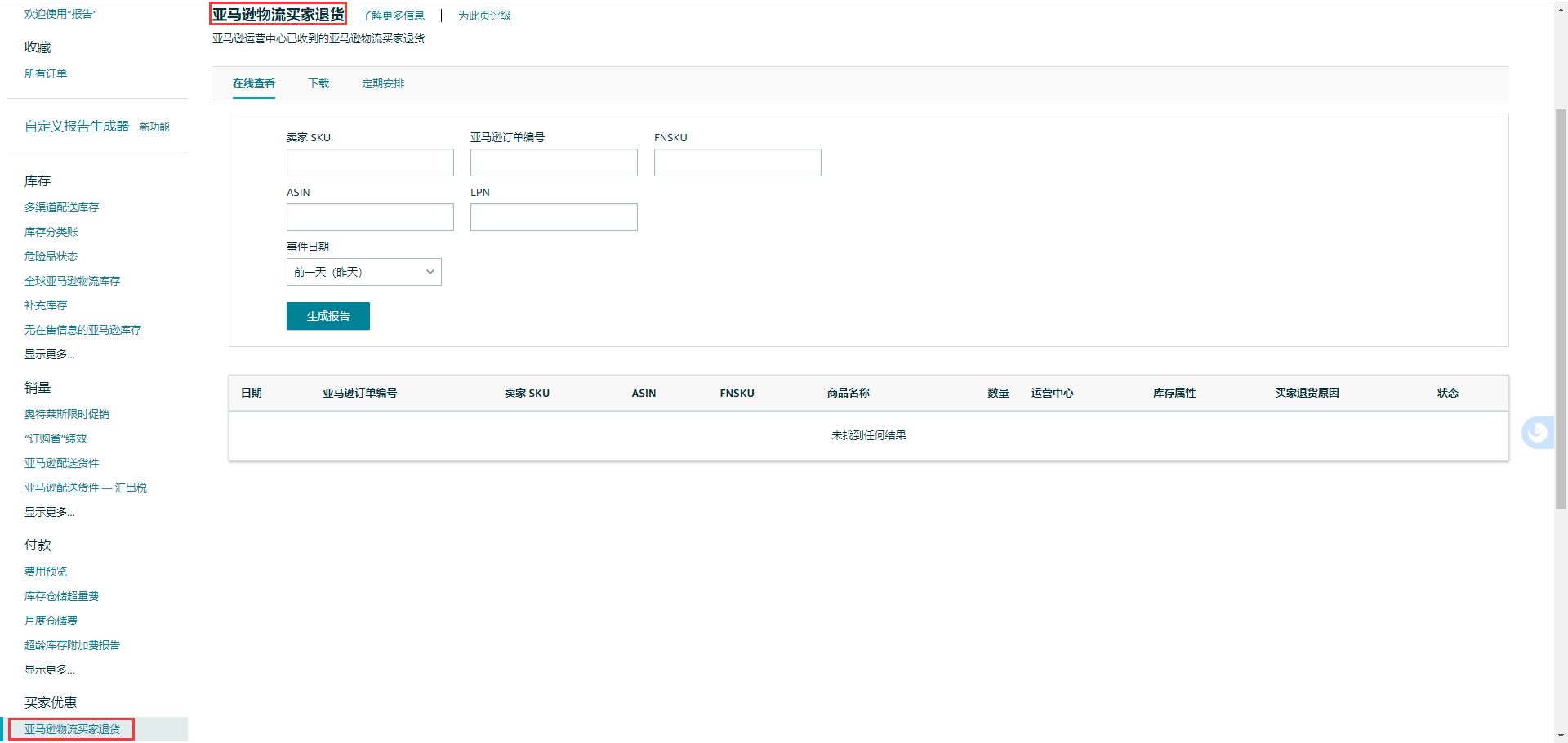Focus the ASIN input field

(x=370, y=217)
